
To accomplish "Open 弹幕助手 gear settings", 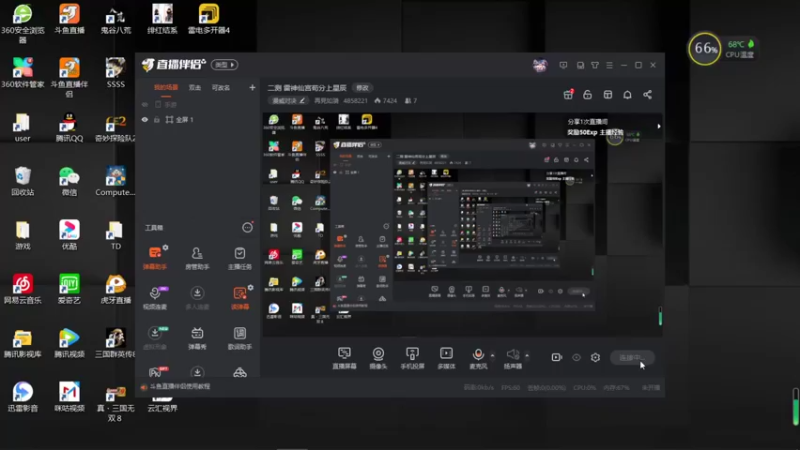I will click(165, 247).
